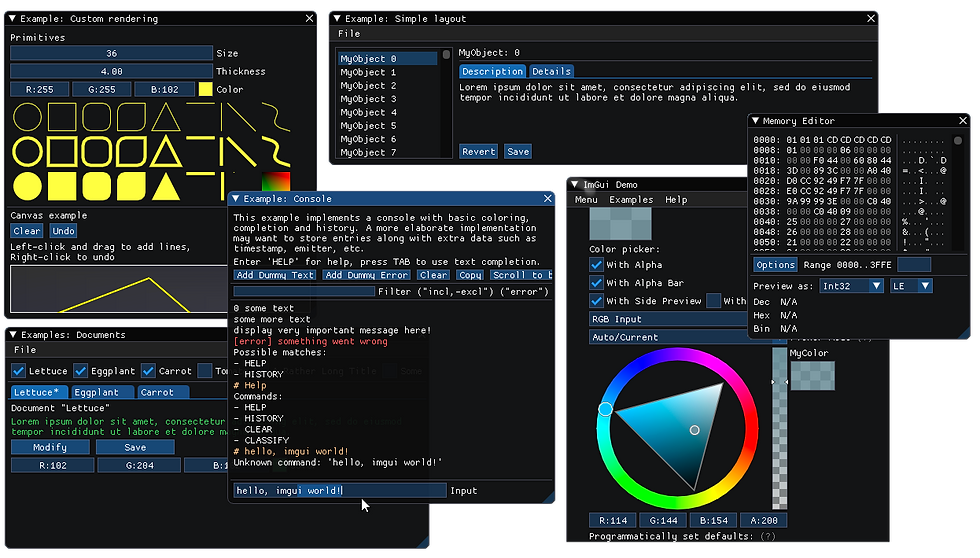Switch to the Carrot document tab
This screenshot has width=980, height=558.
pyautogui.click(x=161, y=392)
